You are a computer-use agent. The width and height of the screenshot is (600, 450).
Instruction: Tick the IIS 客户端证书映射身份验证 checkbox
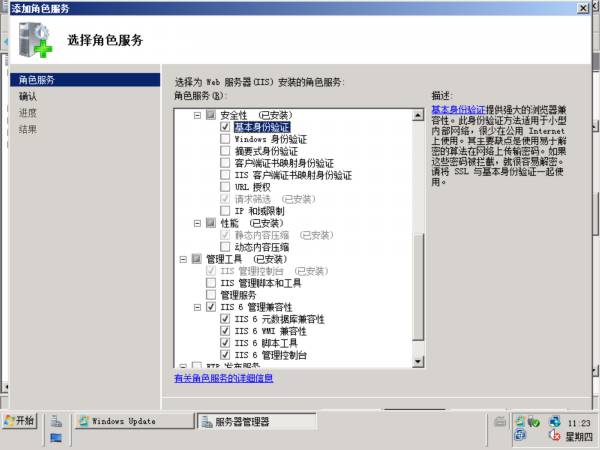pyautogui.click(x=225, y=175)
